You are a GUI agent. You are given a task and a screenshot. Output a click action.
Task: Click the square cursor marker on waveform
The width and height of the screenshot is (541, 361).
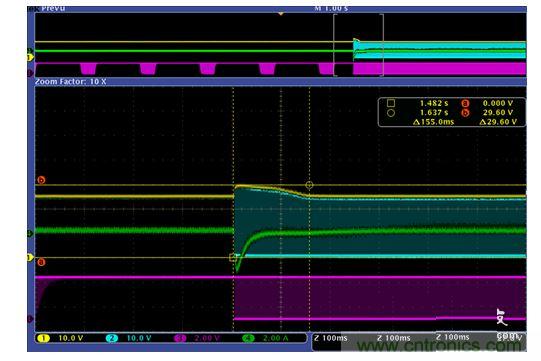click(233, 257)
